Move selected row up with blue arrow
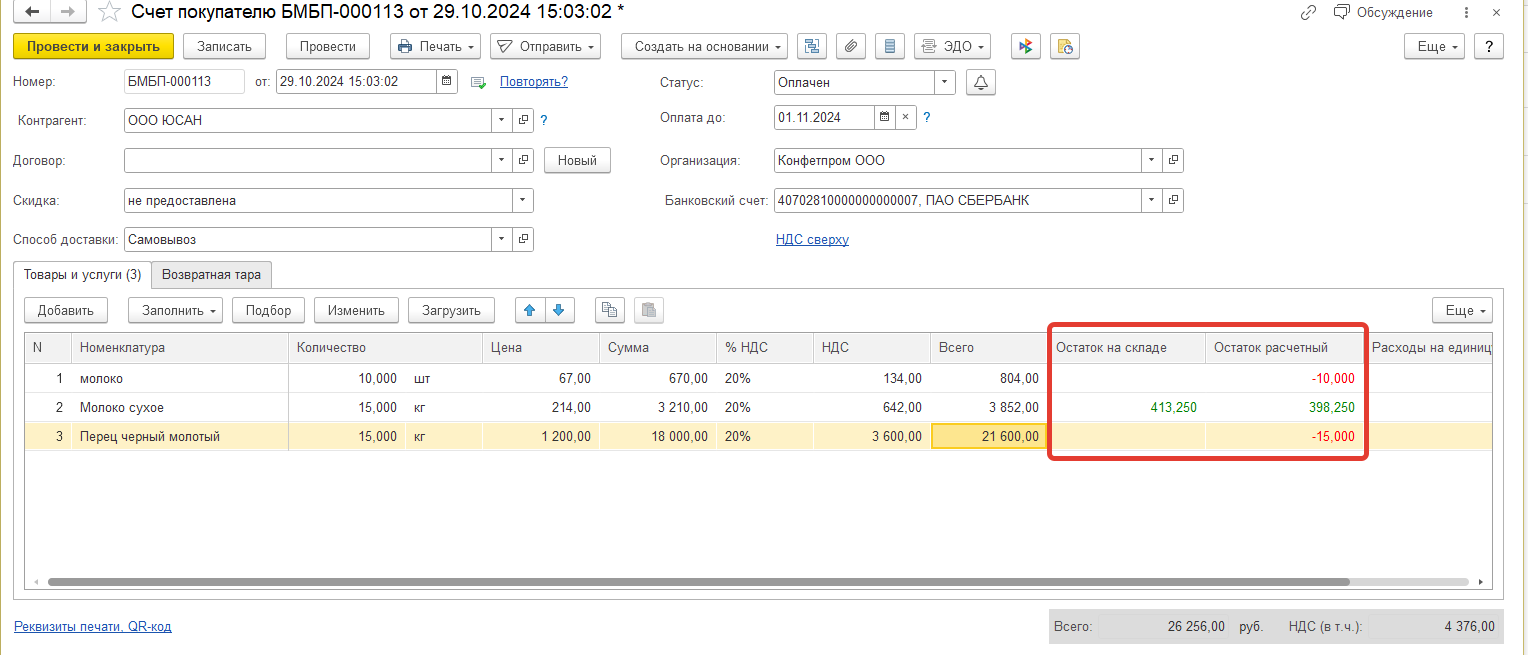This screenshot has height=655, width=1528. 530,310
